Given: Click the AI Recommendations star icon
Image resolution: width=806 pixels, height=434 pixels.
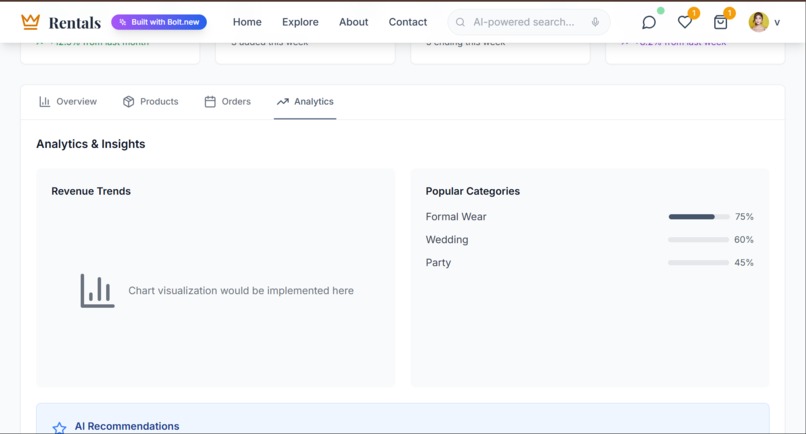Looking at the screenshot, I should point(59,427).
